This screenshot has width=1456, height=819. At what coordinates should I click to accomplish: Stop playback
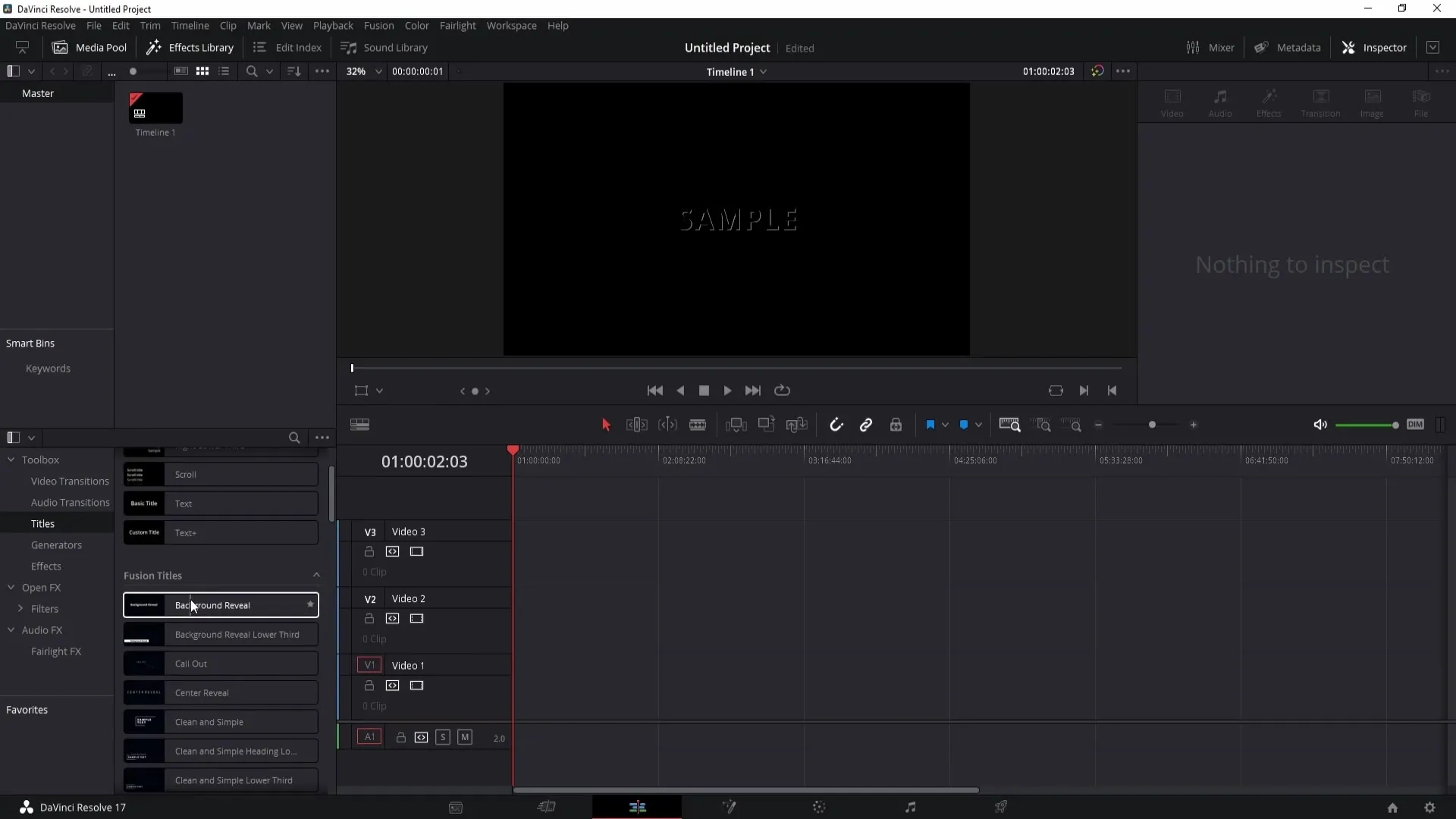pos(704,391)
